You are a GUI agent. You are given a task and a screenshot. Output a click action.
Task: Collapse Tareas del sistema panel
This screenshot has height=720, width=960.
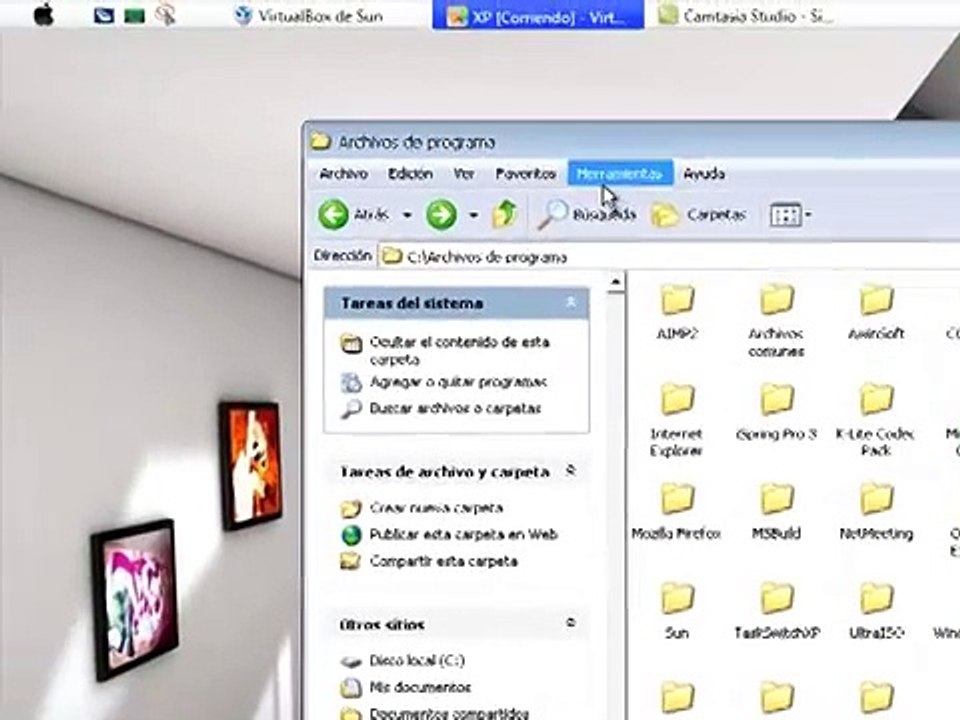[571, 302]
